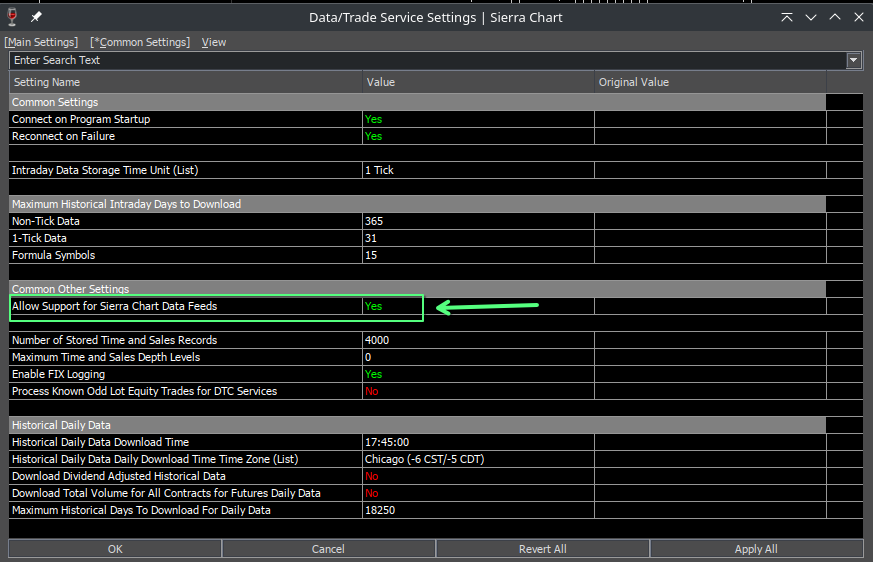Image resolution: width=873 pixels, height=562 pixels.
Task: Toggle Connect on Program Startup value
Action: point(478,119)
